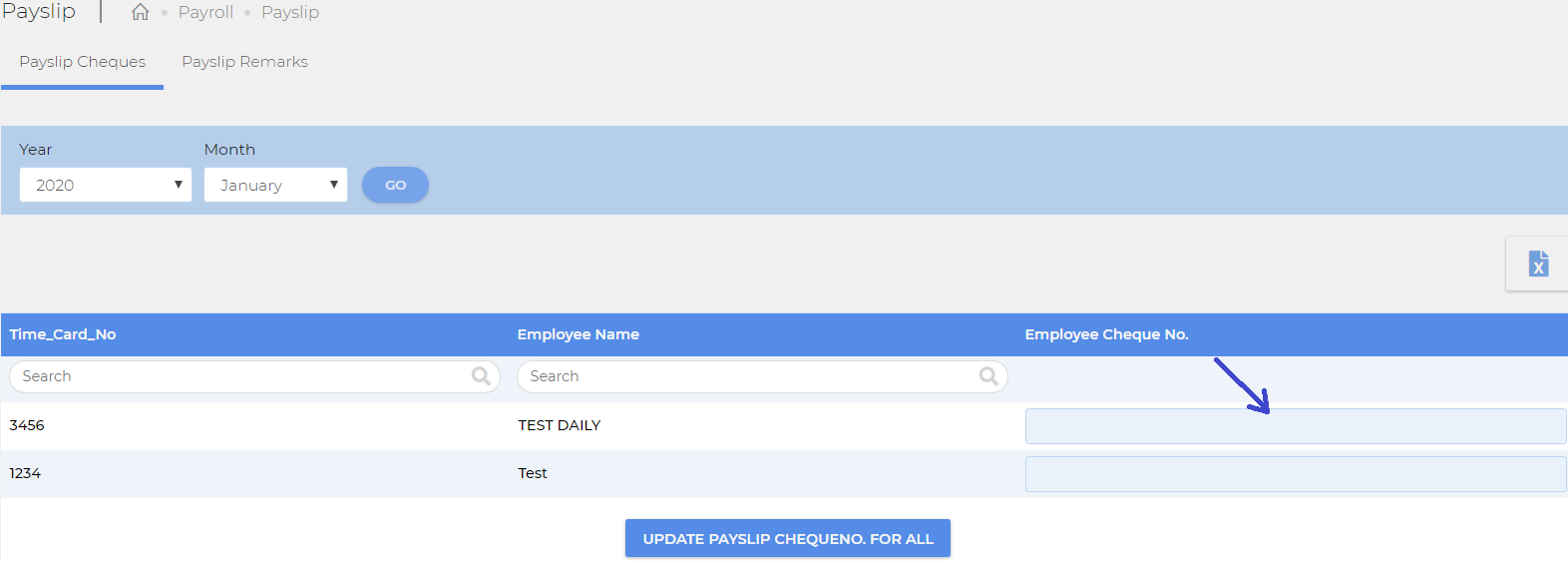Open the Payroll breadcrumb link
Screen dimensions: 1568x562
click(205, 12)
